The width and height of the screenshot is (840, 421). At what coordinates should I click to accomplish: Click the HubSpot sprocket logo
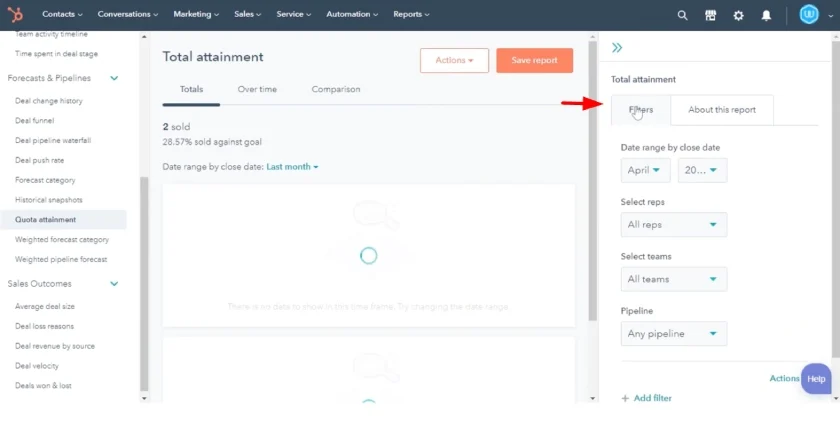coord(15,14)
